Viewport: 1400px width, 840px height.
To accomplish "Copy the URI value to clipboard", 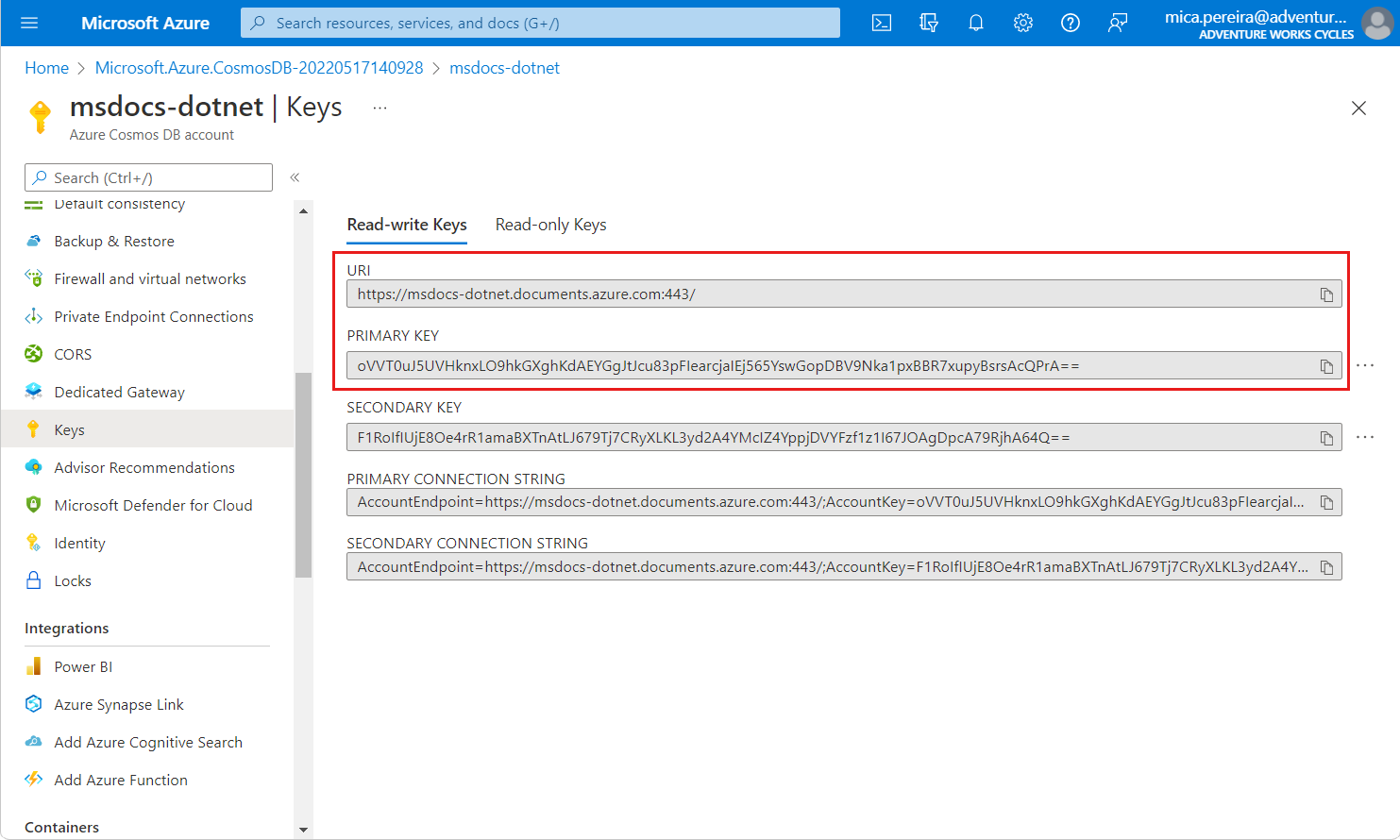I will [x=1326, y=294].
